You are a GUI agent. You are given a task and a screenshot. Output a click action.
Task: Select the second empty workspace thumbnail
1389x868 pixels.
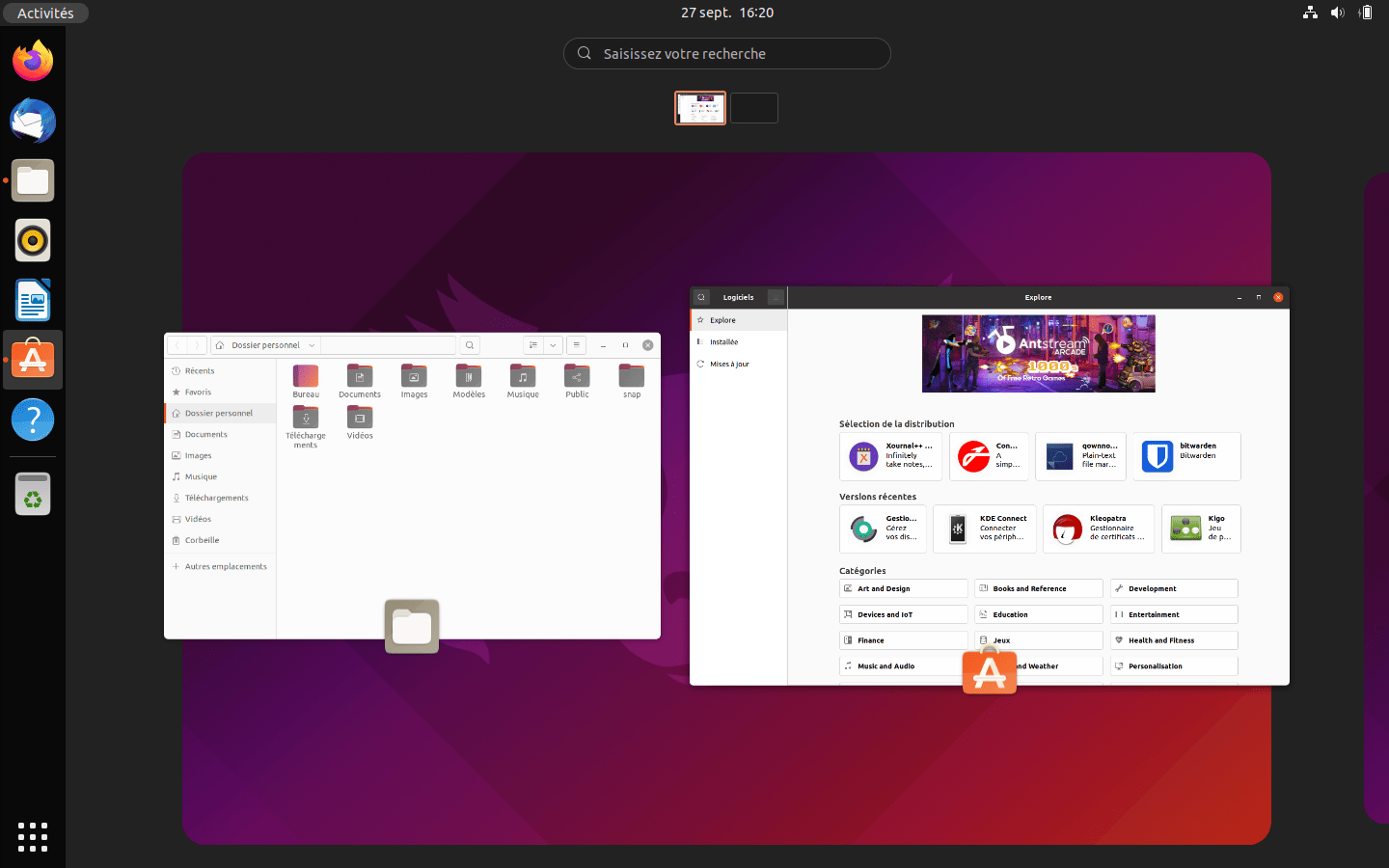tap(753, 108)
